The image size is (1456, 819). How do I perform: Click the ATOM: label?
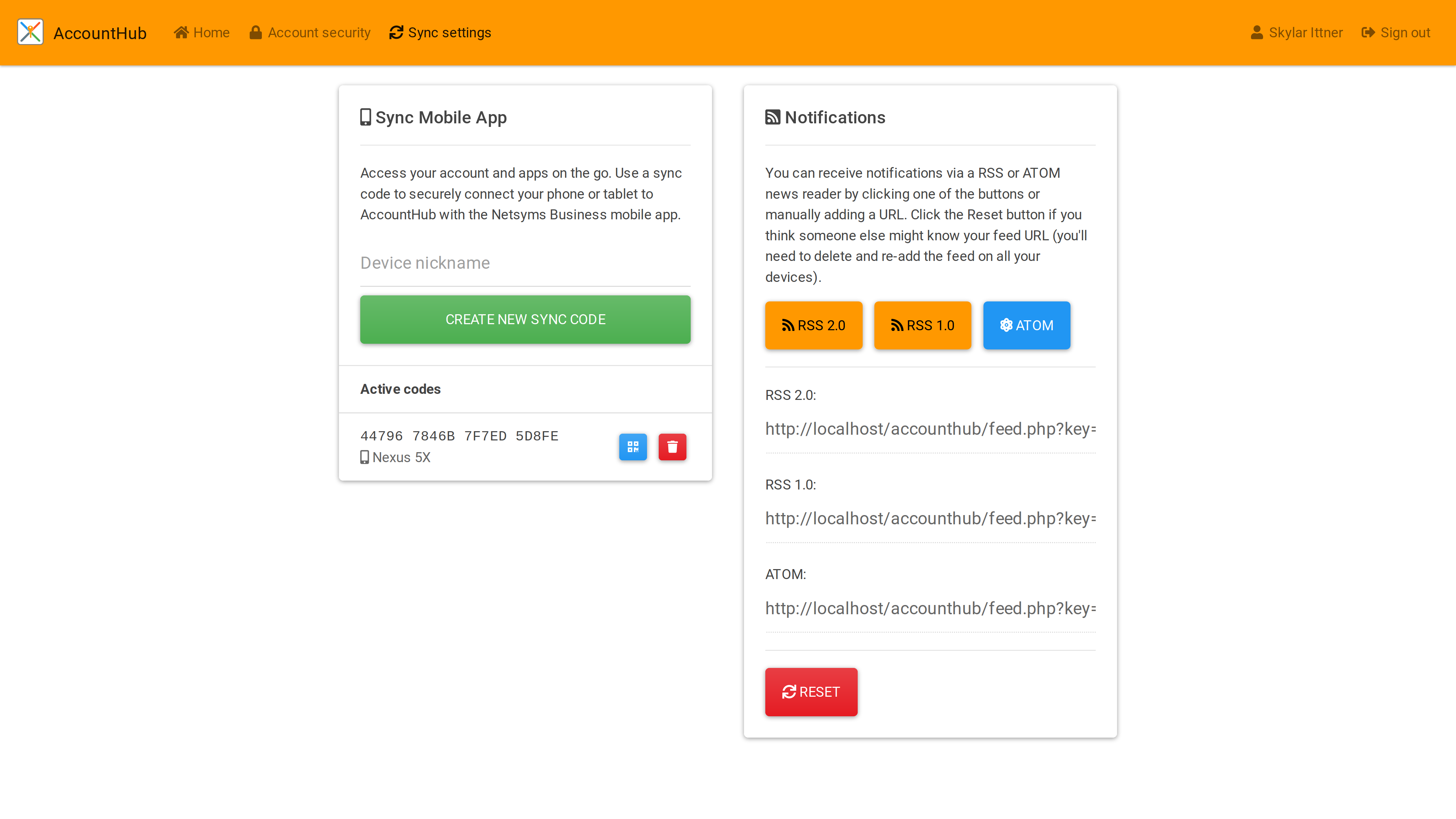pyautogui.click(x=786, y=575)
